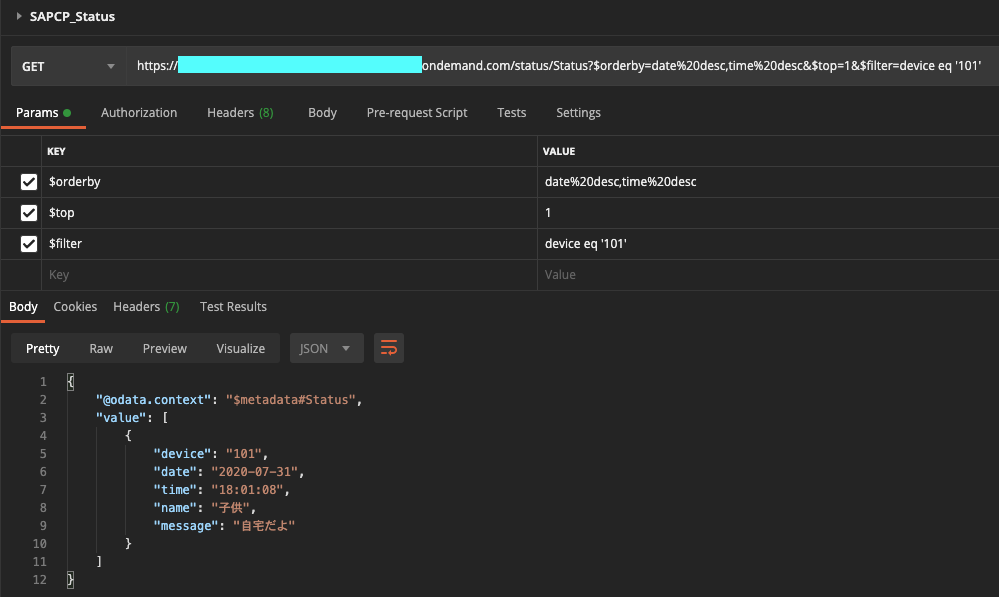Click the "name" key in response JSON
This screenshot has width=999, height=597.
tap(175, 508)
